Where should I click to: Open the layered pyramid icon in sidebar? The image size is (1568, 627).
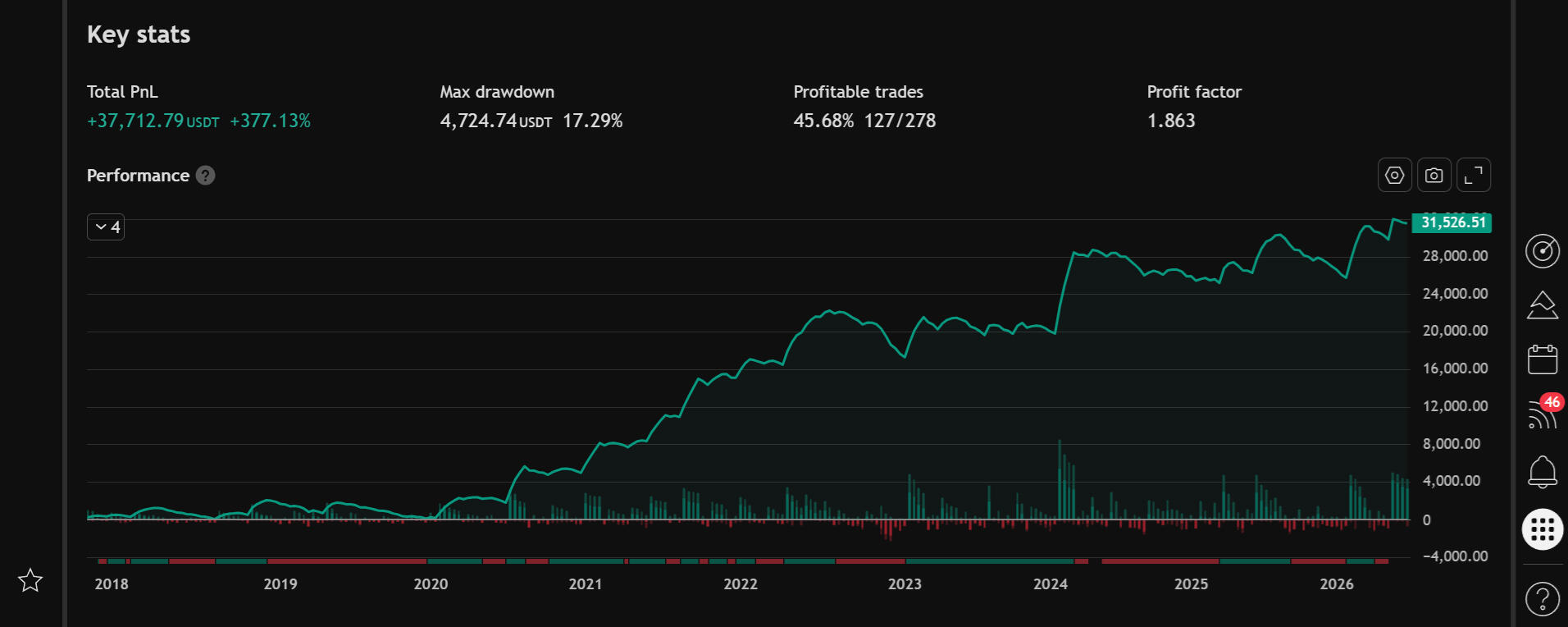(x=1542, y=305)
